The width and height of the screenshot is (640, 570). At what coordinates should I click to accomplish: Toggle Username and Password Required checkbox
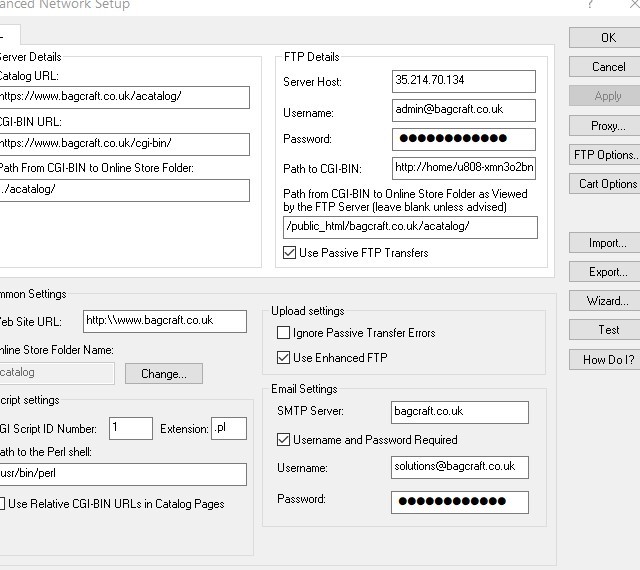click(284, 440)
